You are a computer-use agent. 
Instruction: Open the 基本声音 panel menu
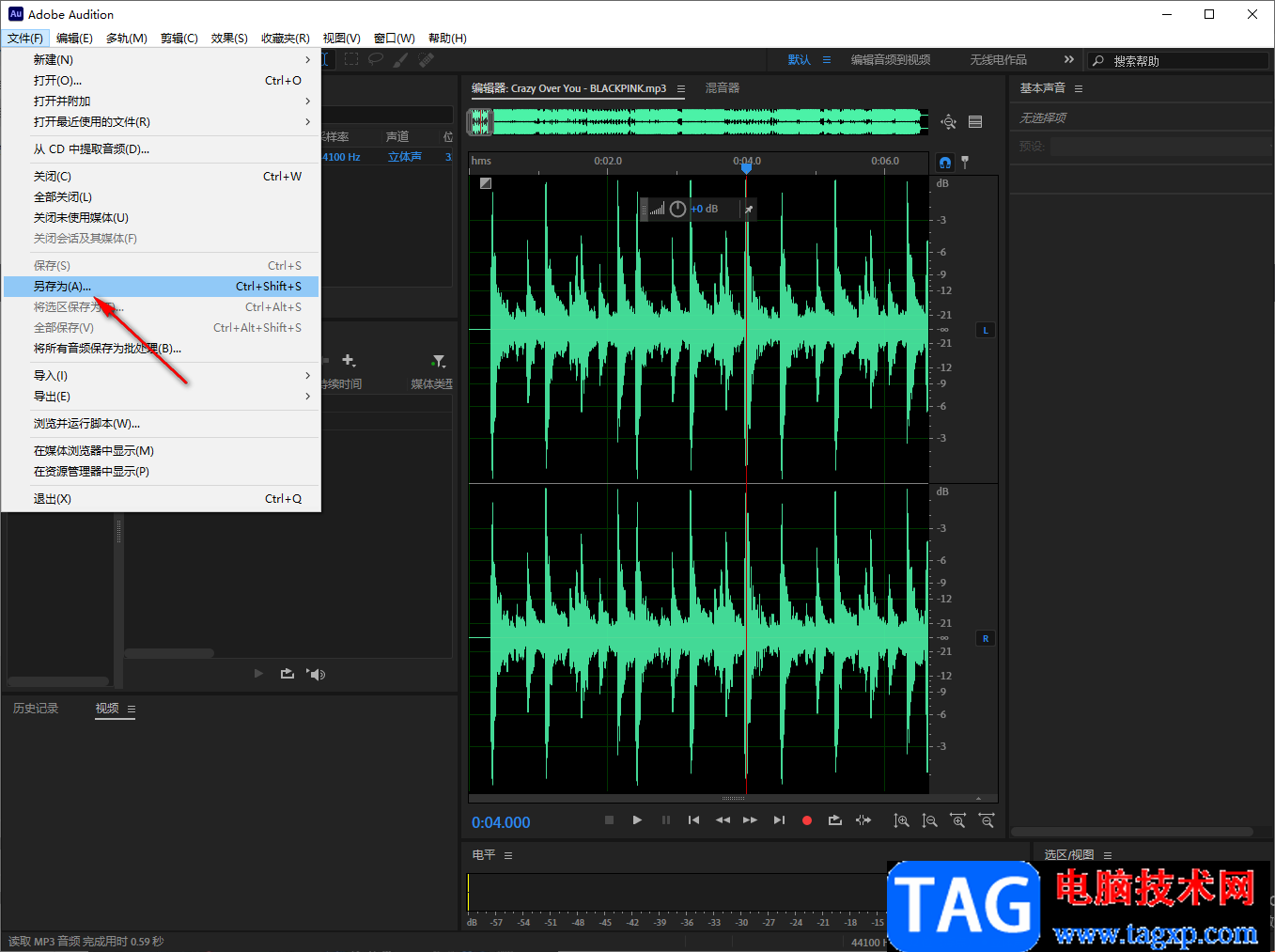1079,88
